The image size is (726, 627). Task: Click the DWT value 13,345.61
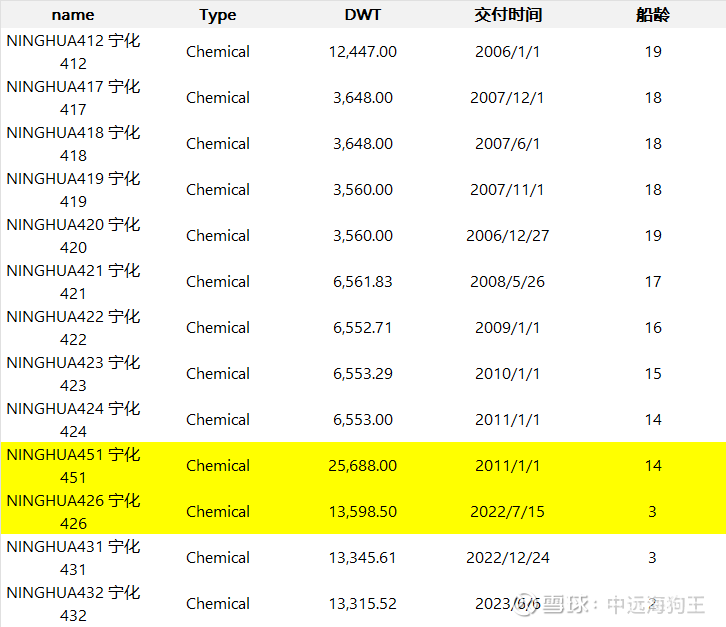(362, 558)
